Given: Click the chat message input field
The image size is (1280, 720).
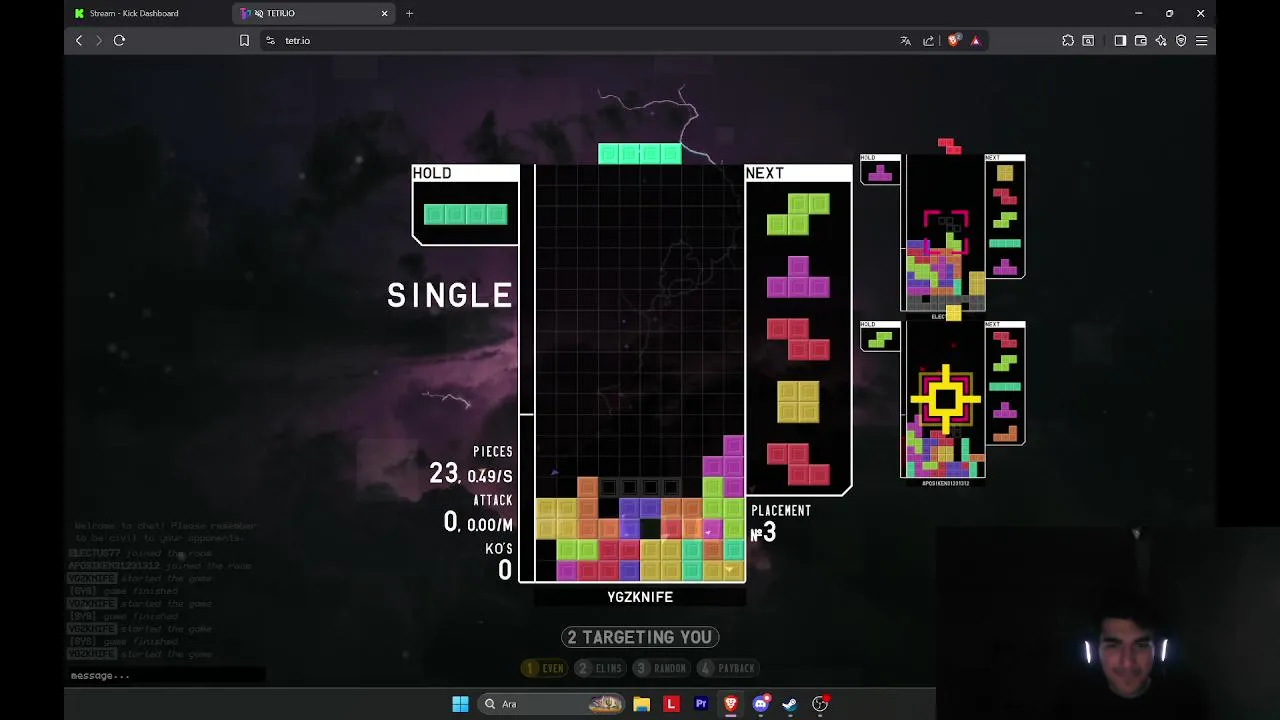Looking at the screenshot, I should 166,675.
